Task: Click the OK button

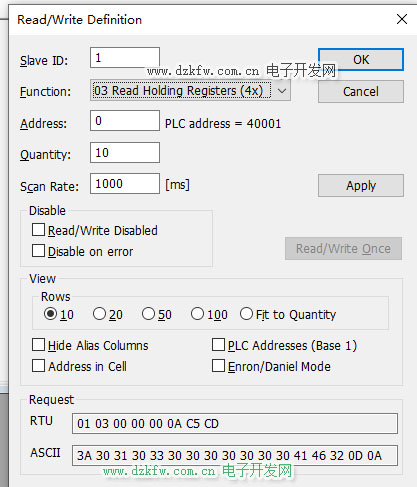Action: [361, 59]
